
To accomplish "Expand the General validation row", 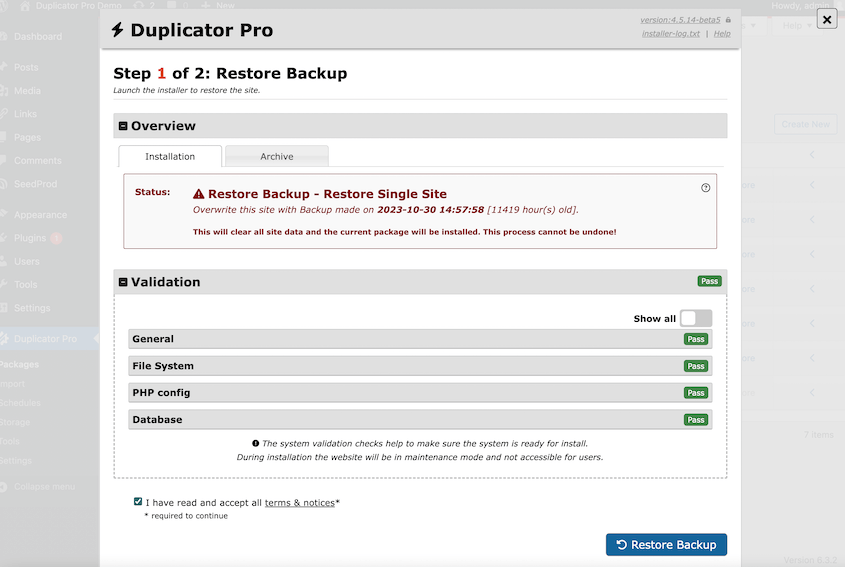I will point(420,339).
